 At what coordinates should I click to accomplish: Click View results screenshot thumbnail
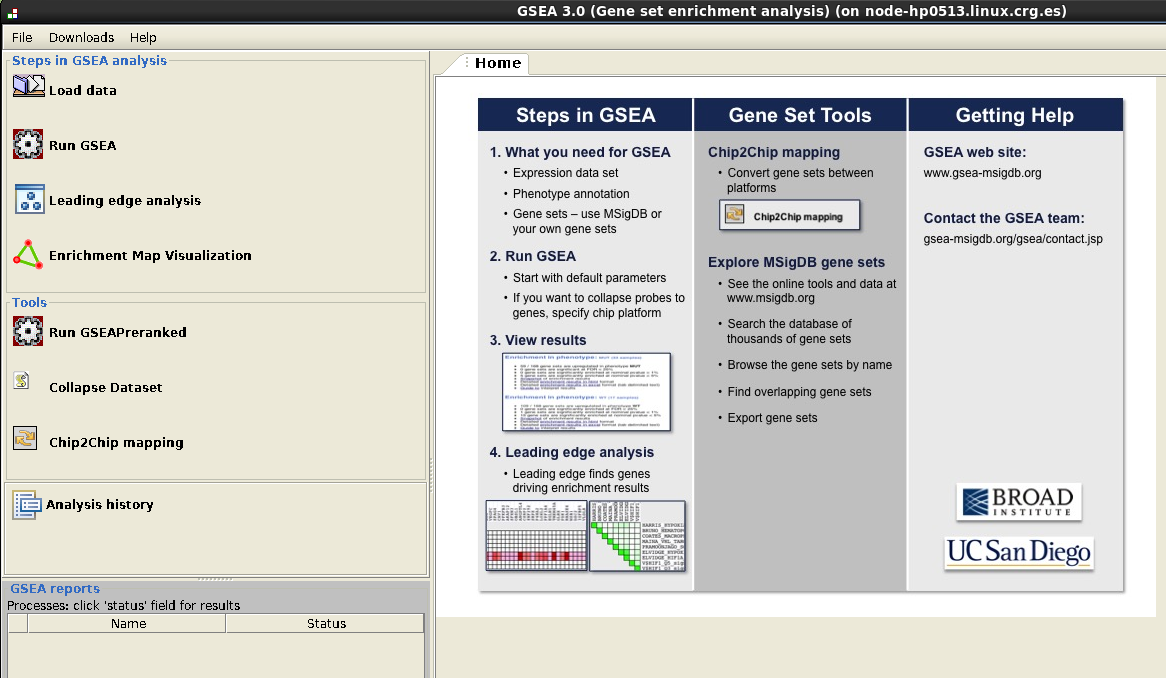pos(587,392)
